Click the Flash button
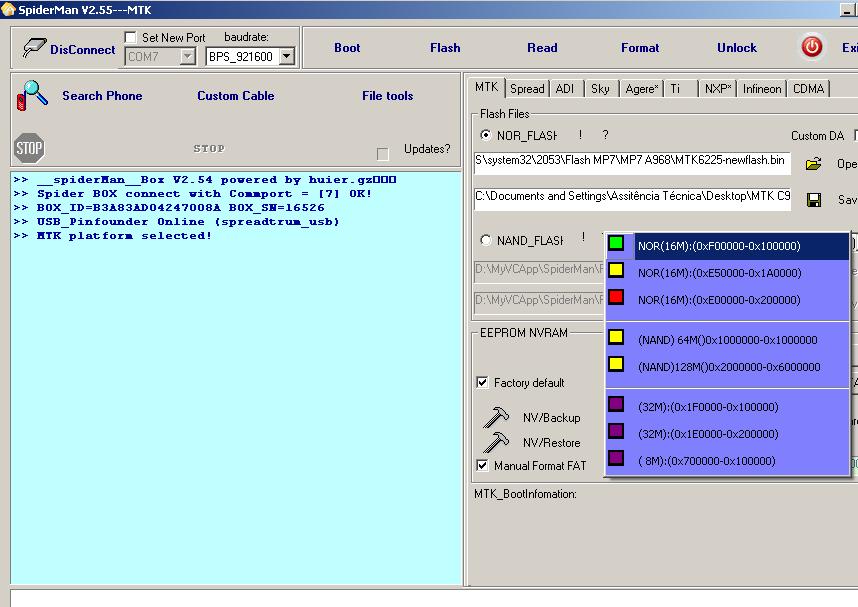 (445, 48)
